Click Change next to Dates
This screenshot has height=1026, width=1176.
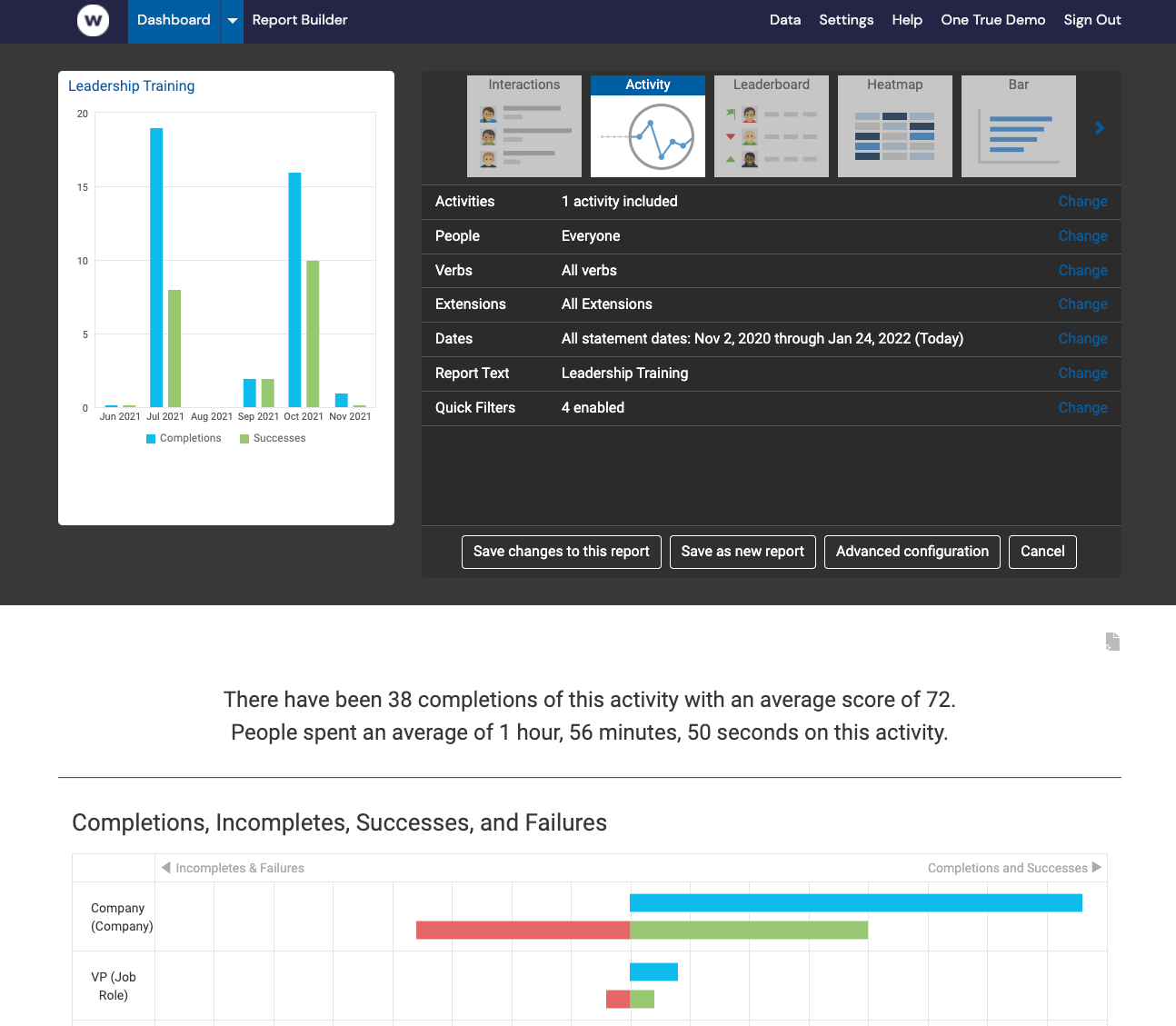[x=1082, y=338]
